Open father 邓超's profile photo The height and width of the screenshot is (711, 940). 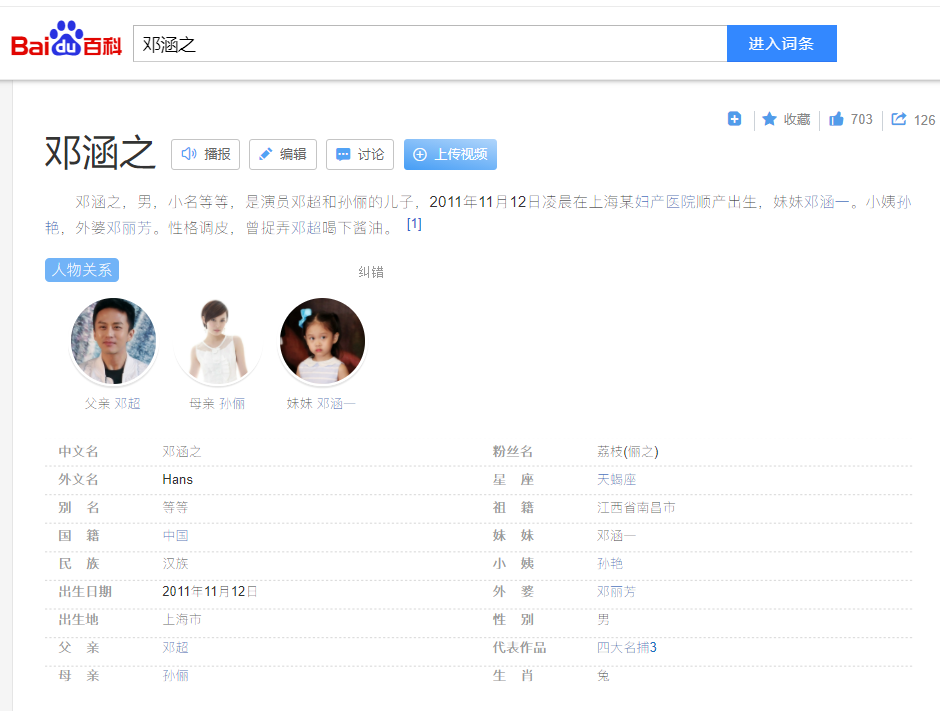coord(113,341)
